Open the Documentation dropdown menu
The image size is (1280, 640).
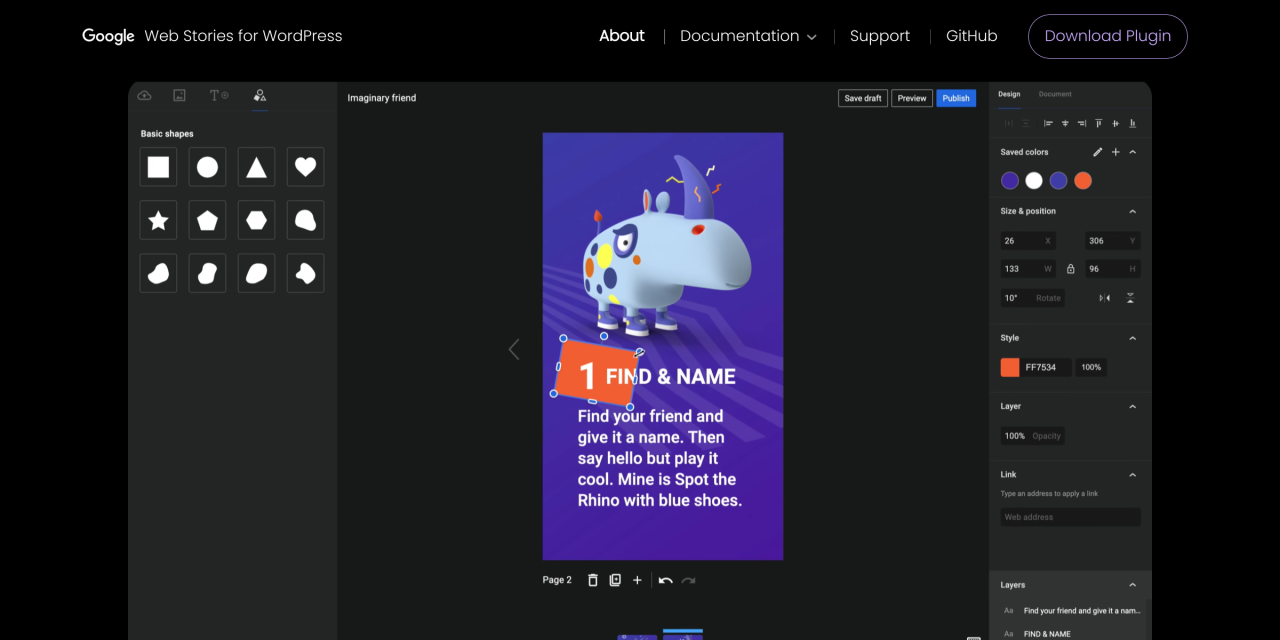[x=748, y=36]
